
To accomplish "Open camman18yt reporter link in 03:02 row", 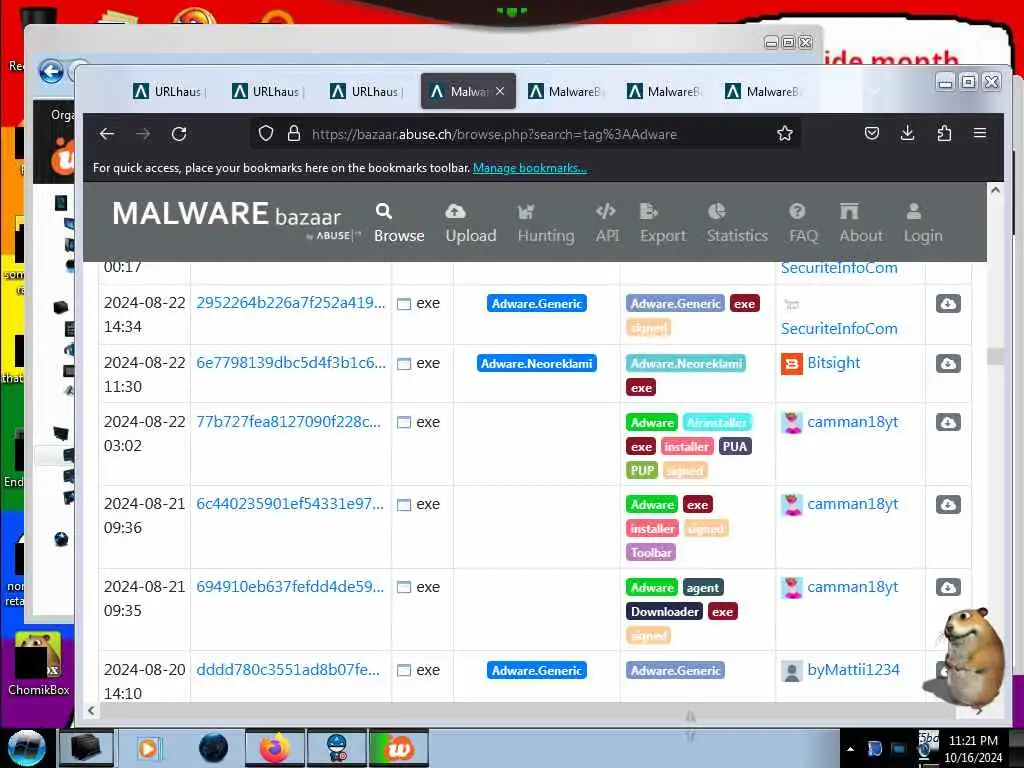I will pyautogui.click(x=852, y=422).
